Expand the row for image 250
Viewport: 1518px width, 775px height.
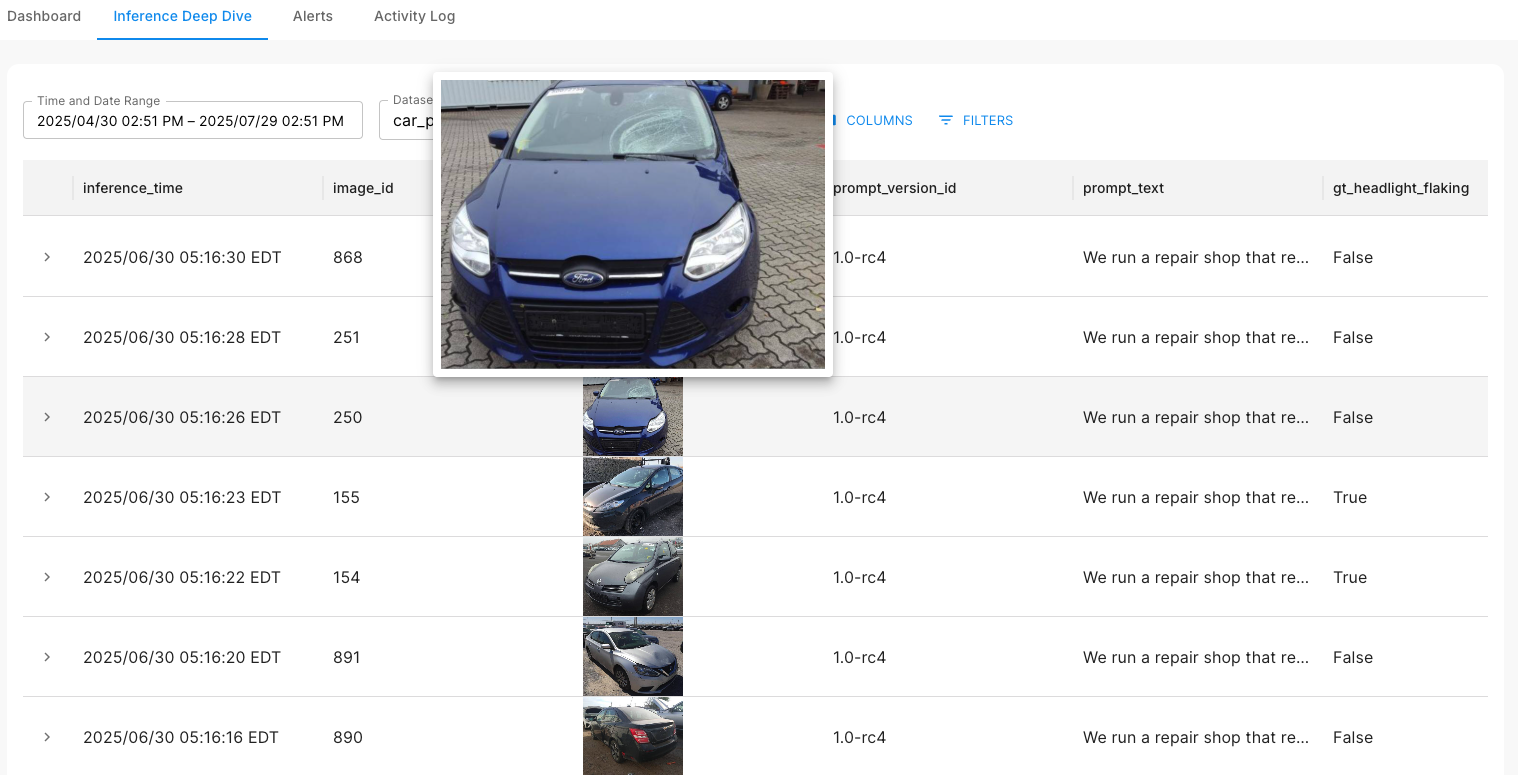[47, 417]
